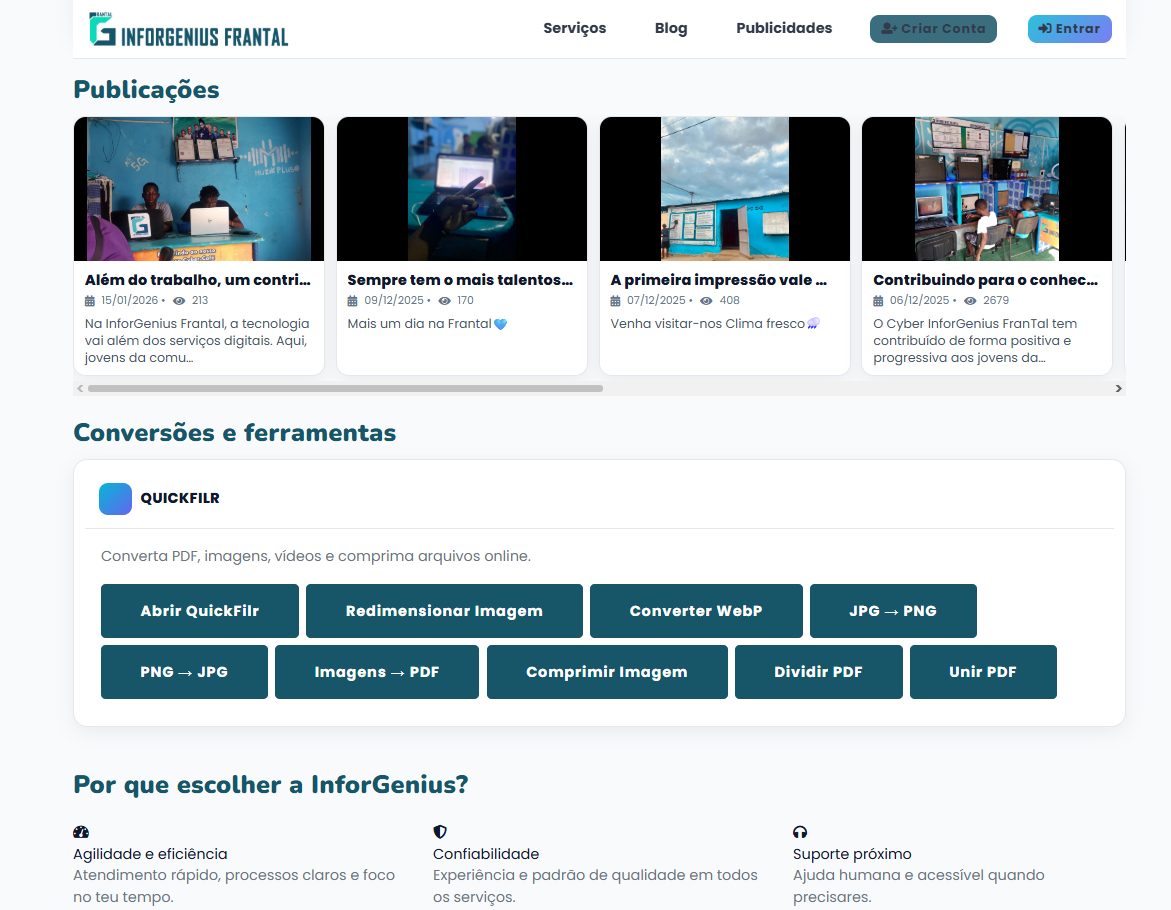The height and width of the screenshot is (910, 1171).
Task: Click the Confiabilidade label
Action: tap(486, 854)
